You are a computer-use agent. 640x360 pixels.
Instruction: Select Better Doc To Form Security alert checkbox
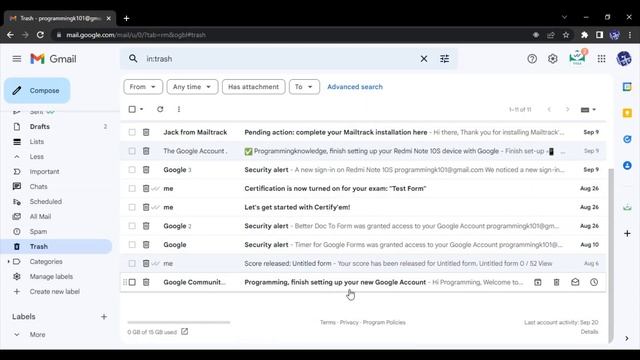(132, 226)
